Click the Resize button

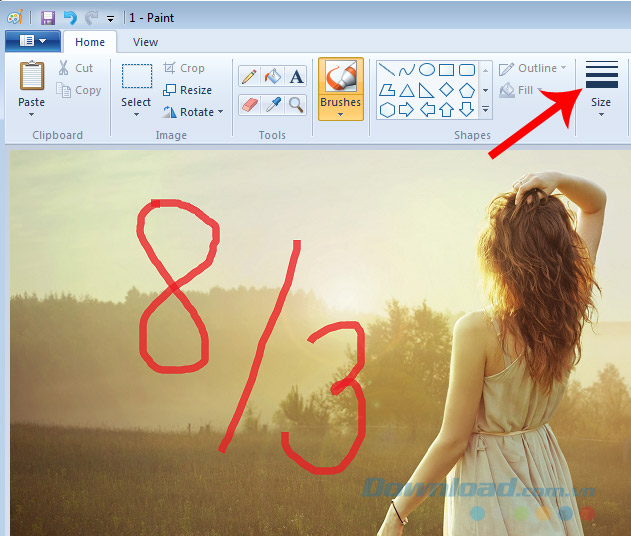[187, 90]
